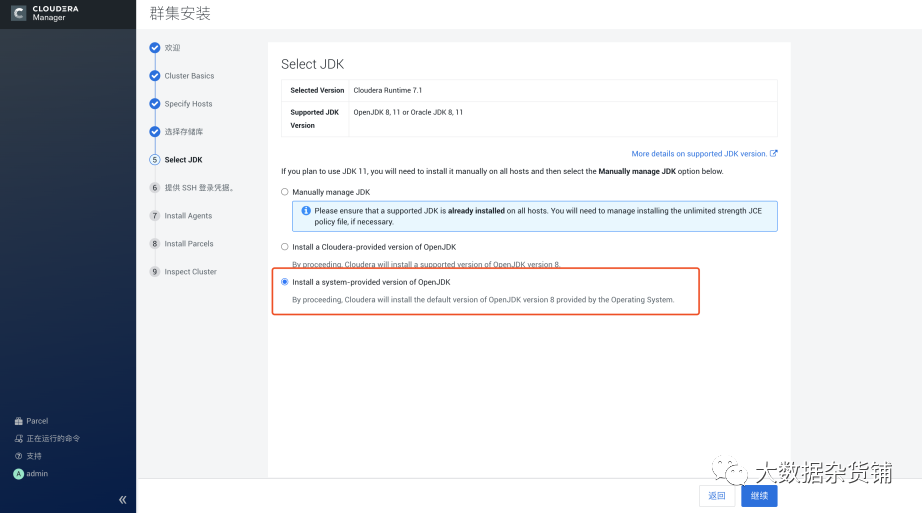Click the support question mark icon
The image size is (922, 513).
click(x=18, y=456)
